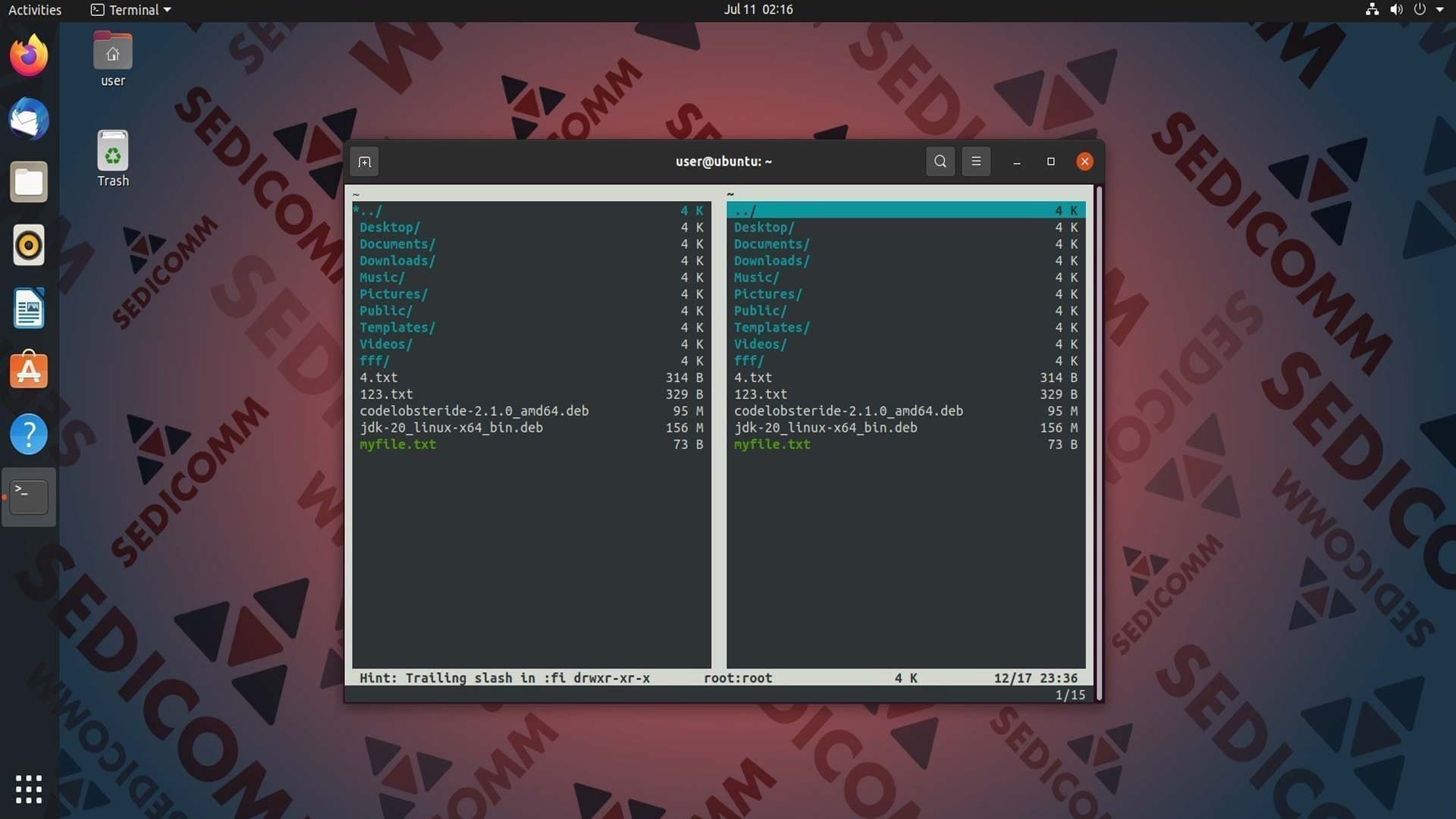The image size is (1456, 819).
Task: Open the terminal hamburger menu
Action: [x=976, y=162]
